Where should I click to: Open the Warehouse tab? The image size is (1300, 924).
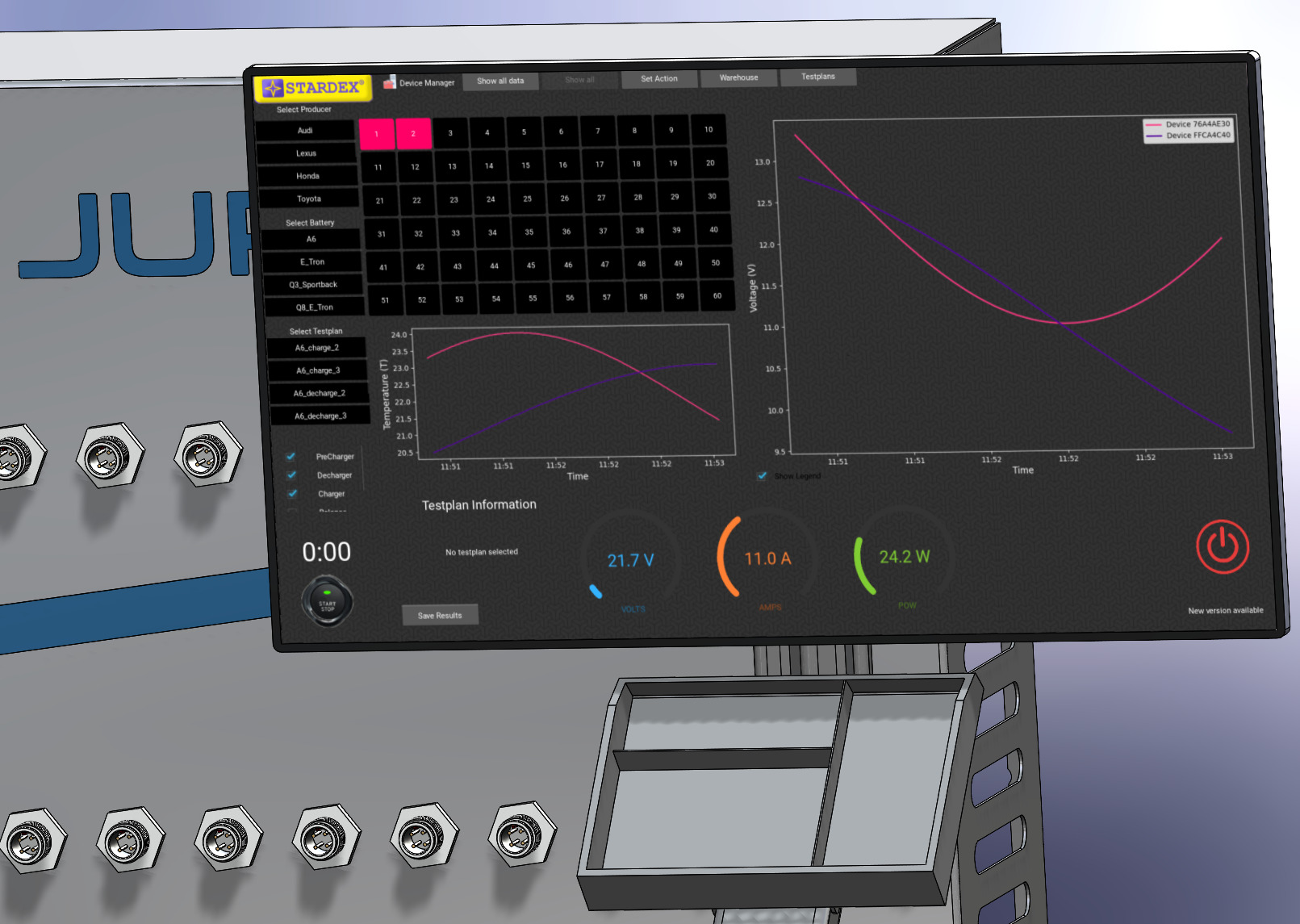(x=738, y=78)
